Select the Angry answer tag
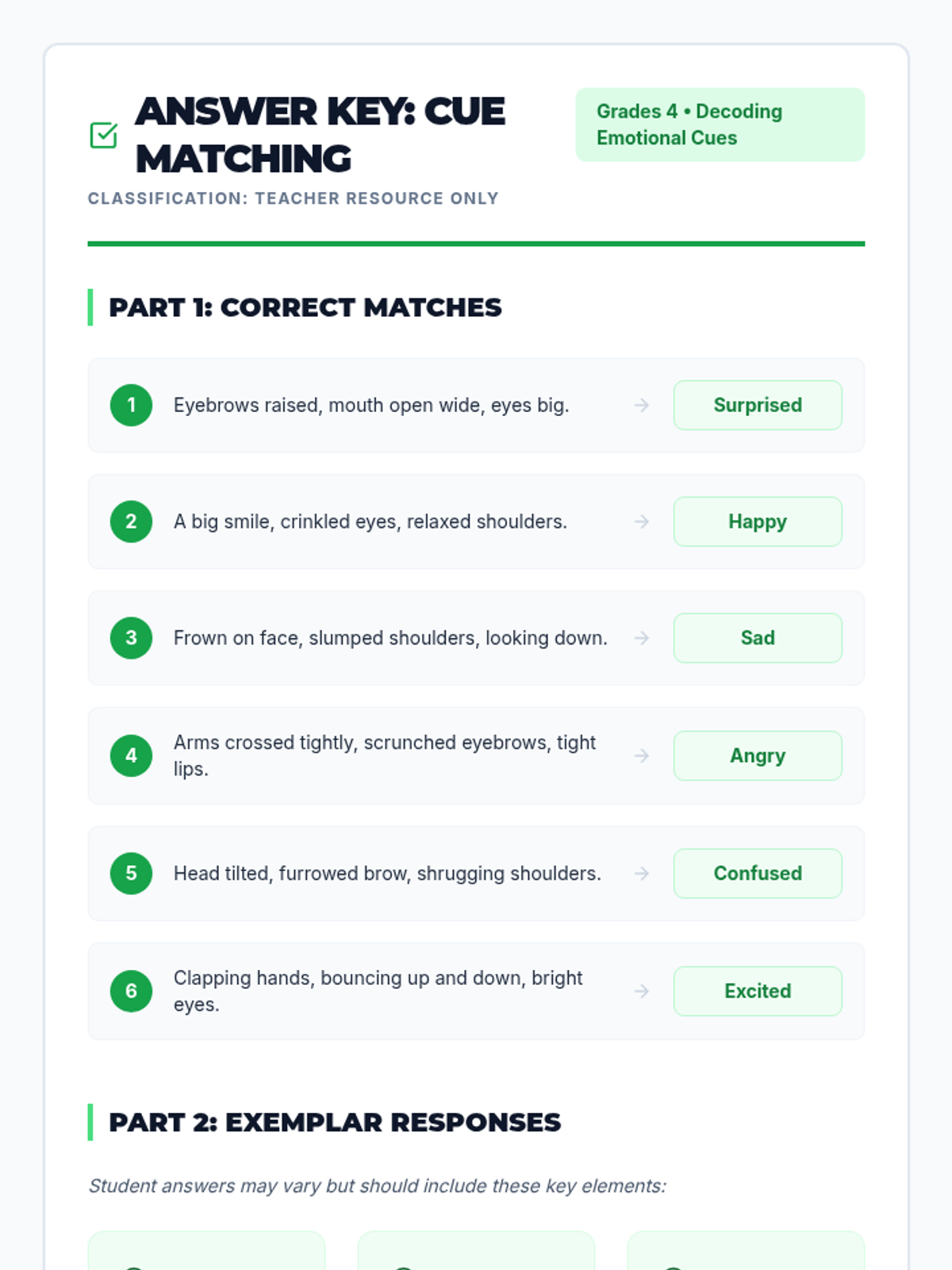952x1270 pixels. 758,756
